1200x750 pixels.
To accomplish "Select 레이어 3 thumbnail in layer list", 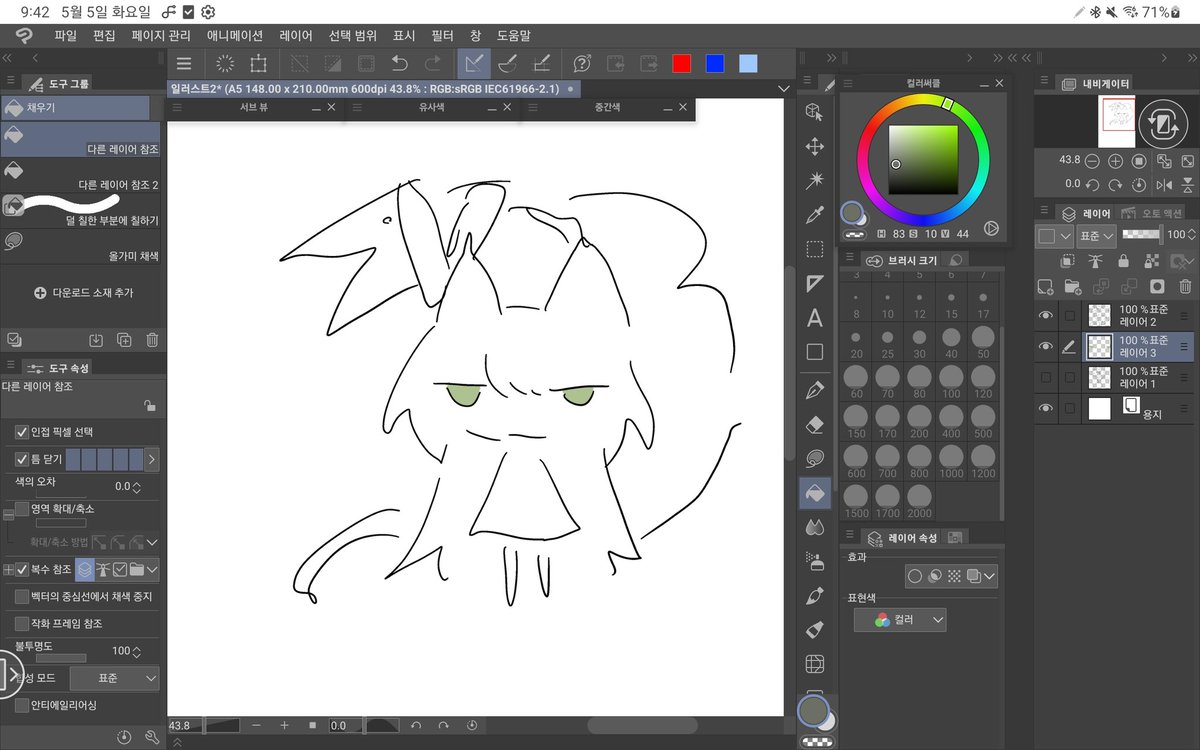I will click(x=1100, y=346).
